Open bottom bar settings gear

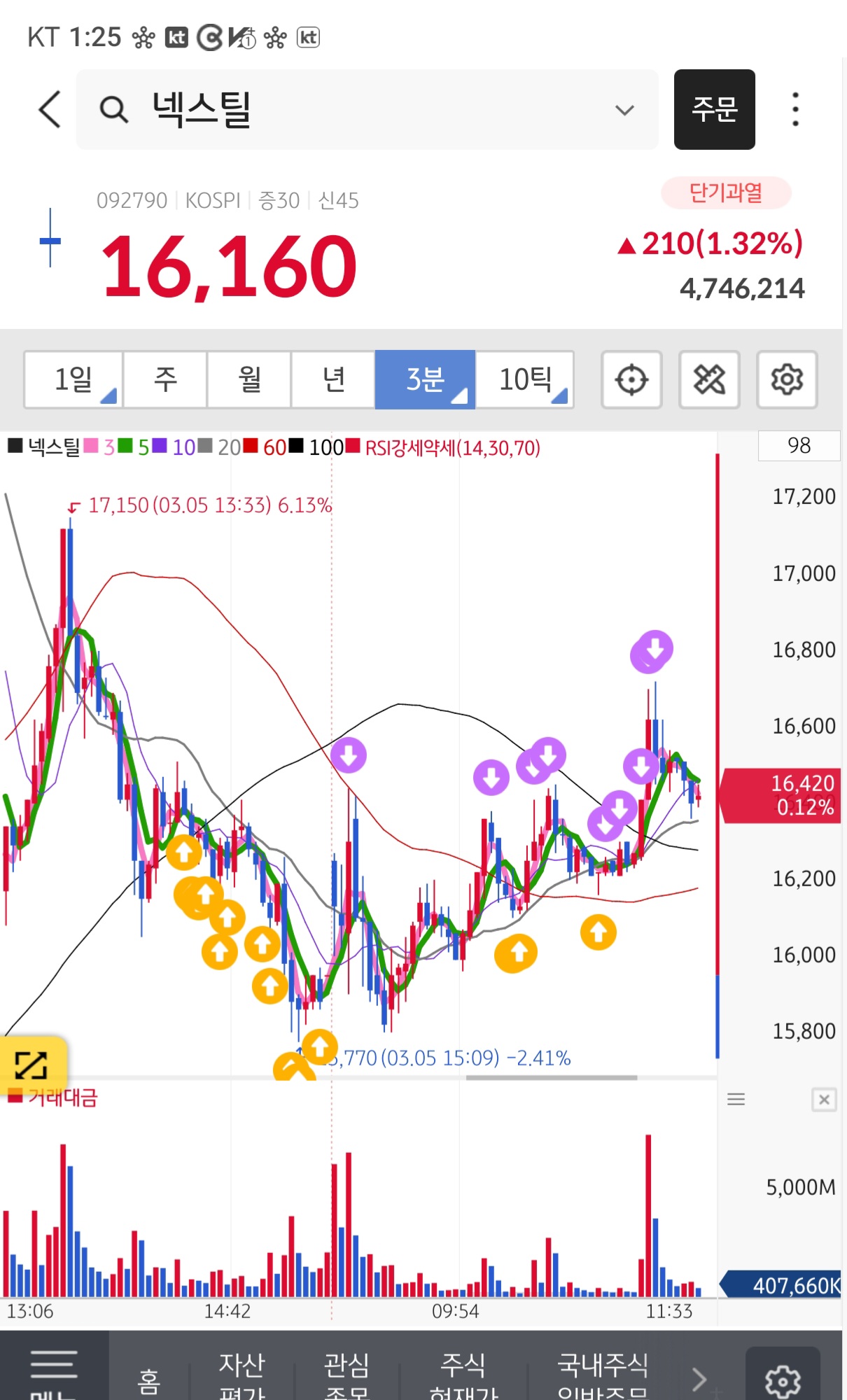(783, 1380)
